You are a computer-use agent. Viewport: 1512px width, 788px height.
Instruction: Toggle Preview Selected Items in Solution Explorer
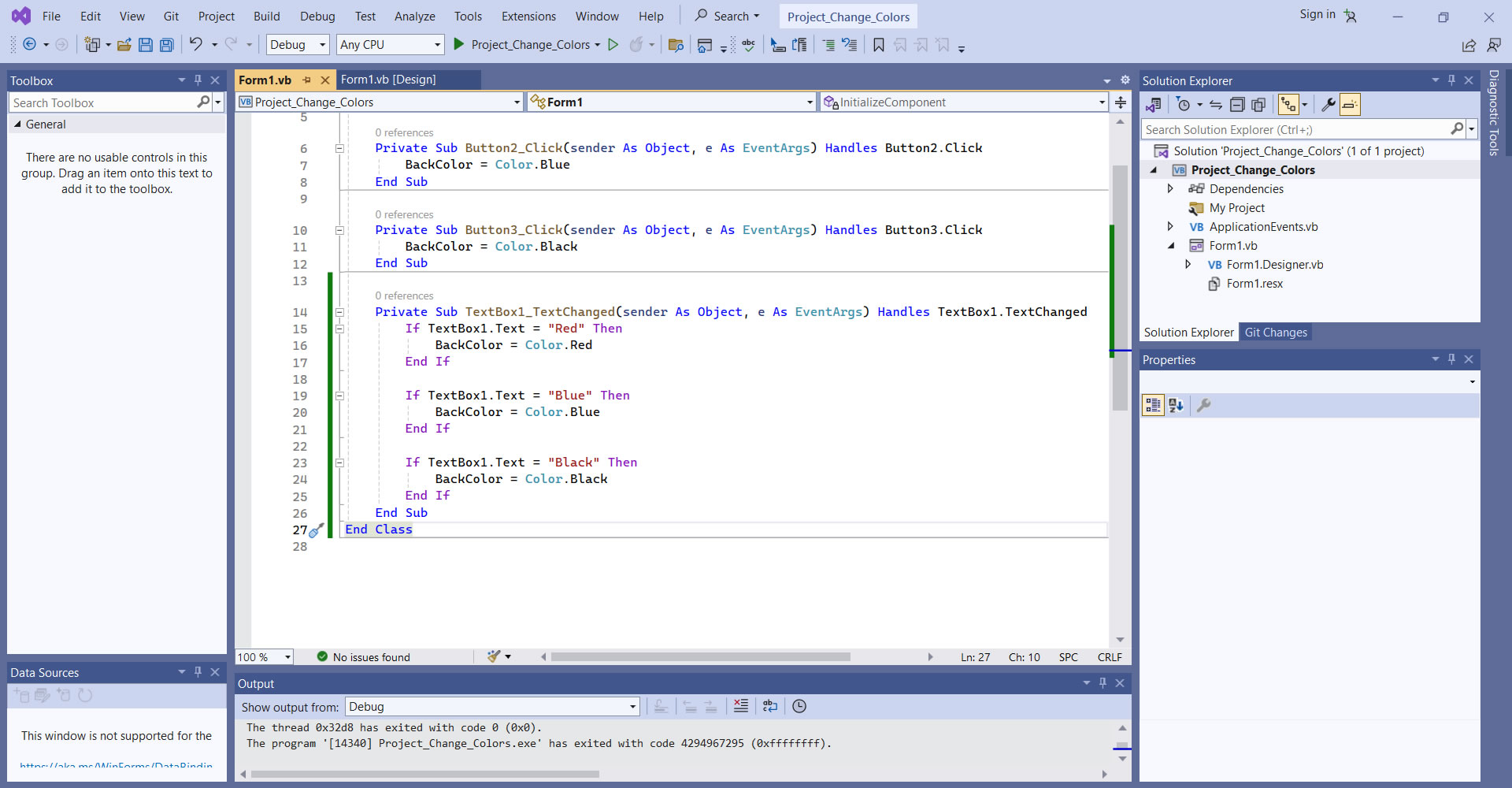coord(1350,105)
